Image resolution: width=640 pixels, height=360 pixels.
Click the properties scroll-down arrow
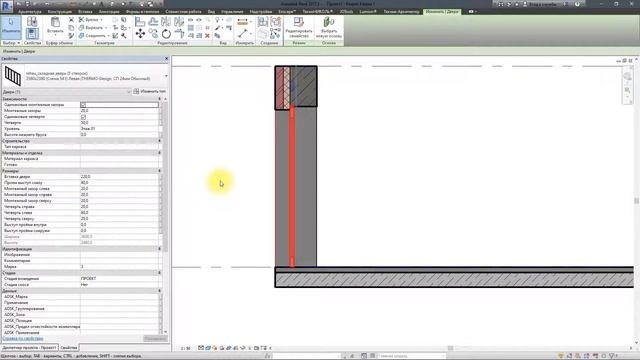(165, 332)
